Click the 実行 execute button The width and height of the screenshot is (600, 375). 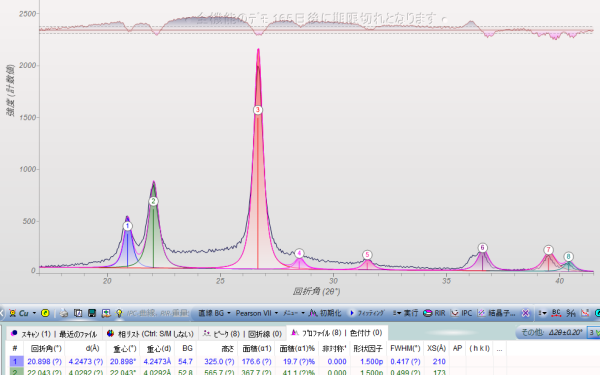coord(406,313)
